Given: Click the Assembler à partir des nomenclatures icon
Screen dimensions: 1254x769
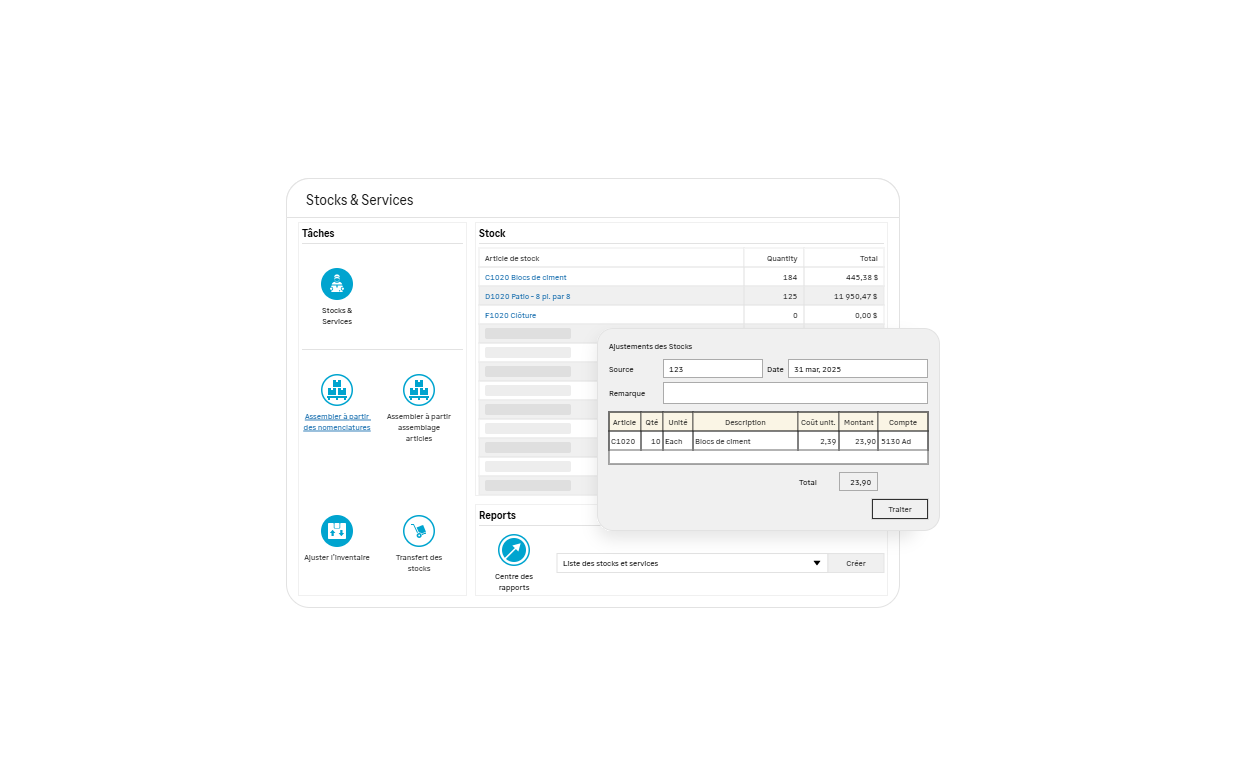Looking at the screenshot, I should (337, 390).
